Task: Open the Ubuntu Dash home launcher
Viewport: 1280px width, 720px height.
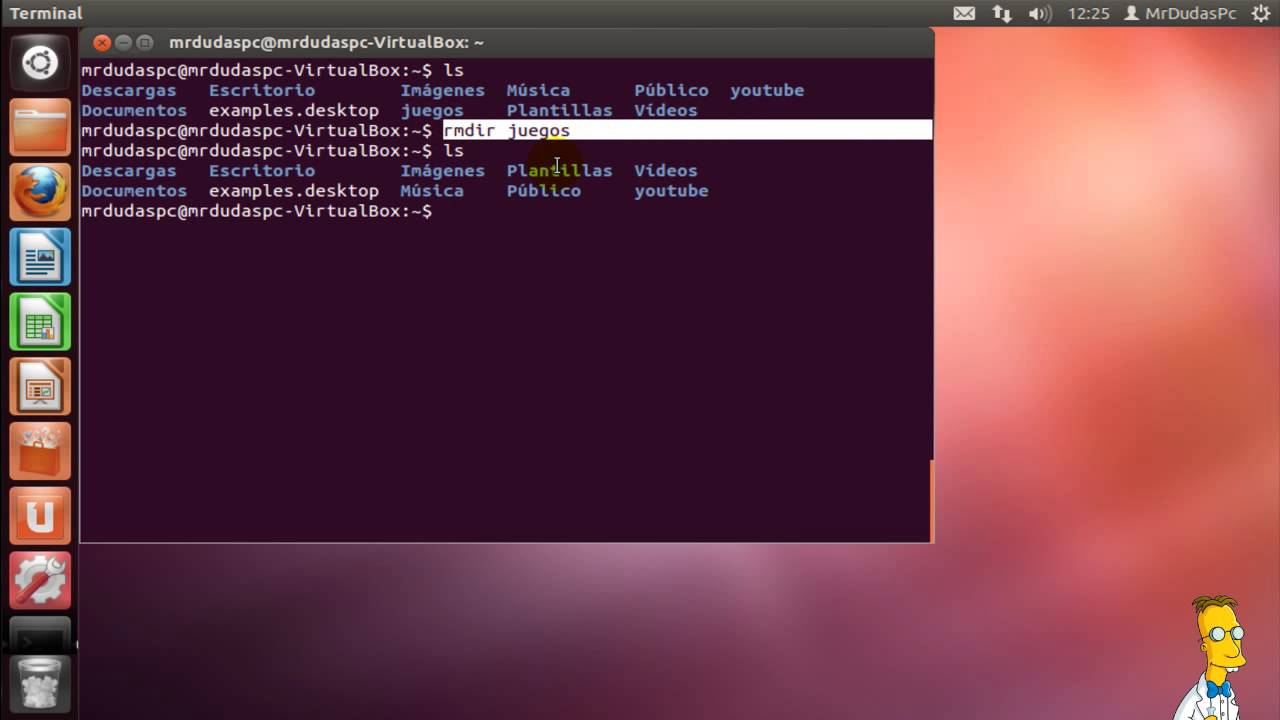Action: pos(40,64)
